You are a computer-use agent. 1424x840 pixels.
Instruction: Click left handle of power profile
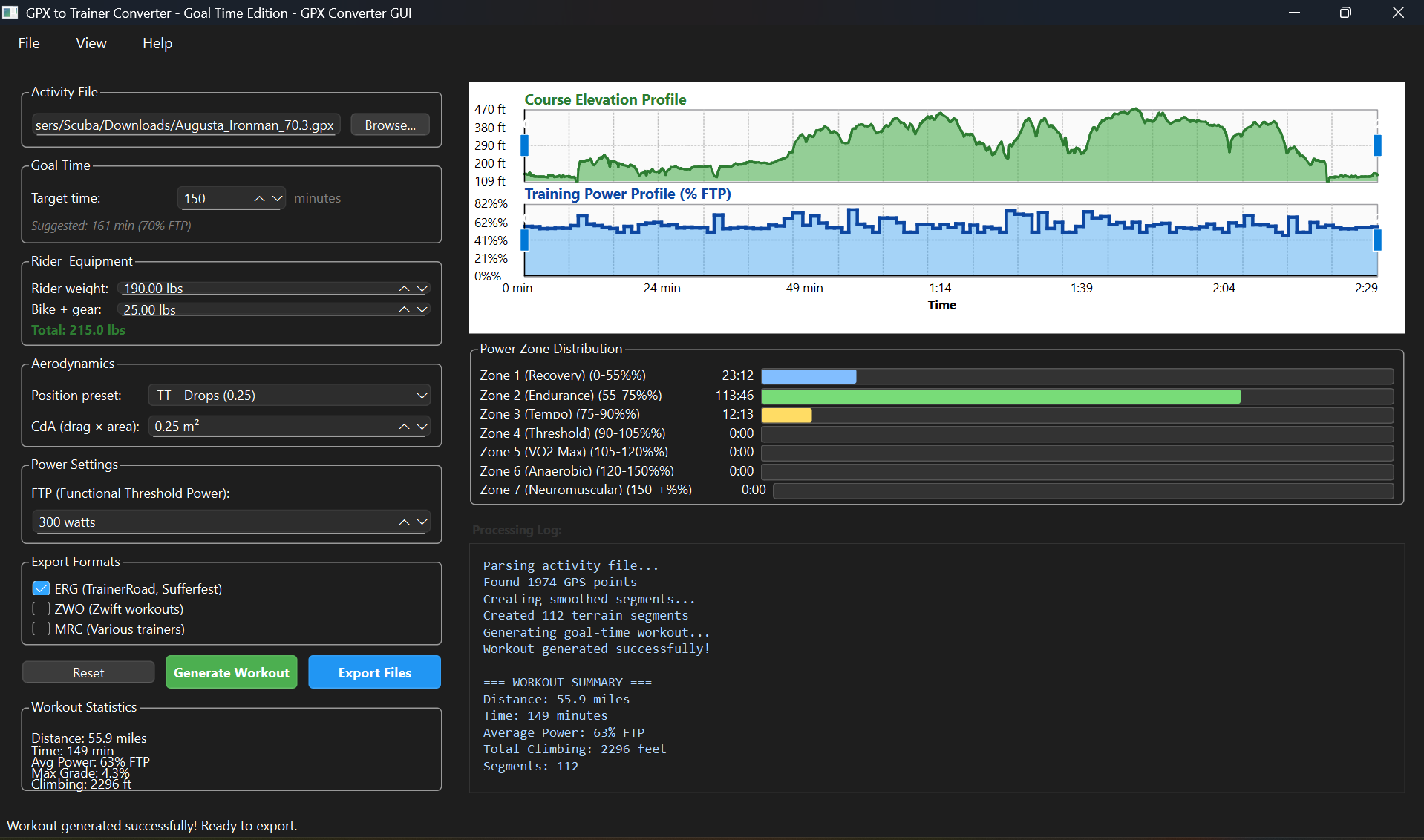click(x=524, y=240)
